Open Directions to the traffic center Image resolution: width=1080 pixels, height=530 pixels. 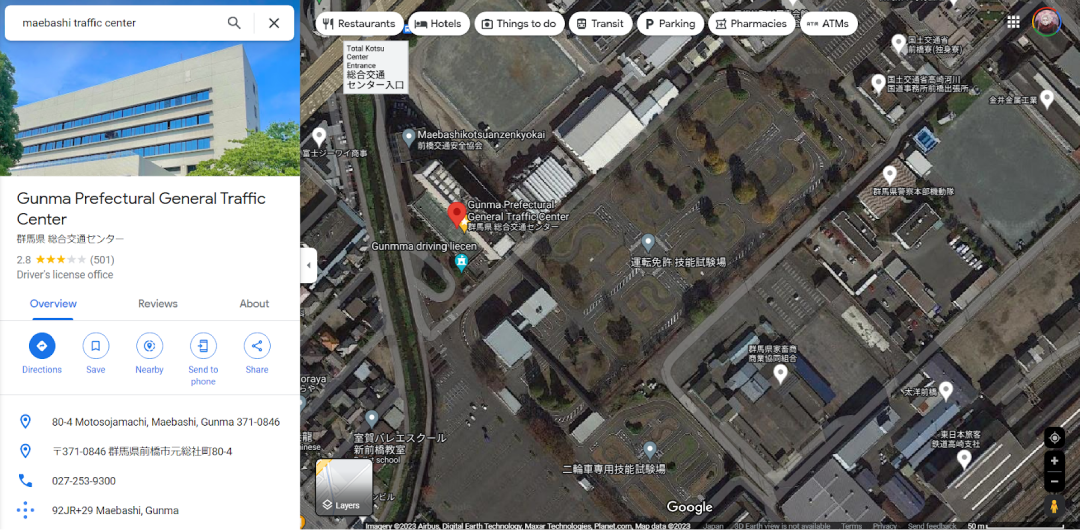[x=42, y=346]
